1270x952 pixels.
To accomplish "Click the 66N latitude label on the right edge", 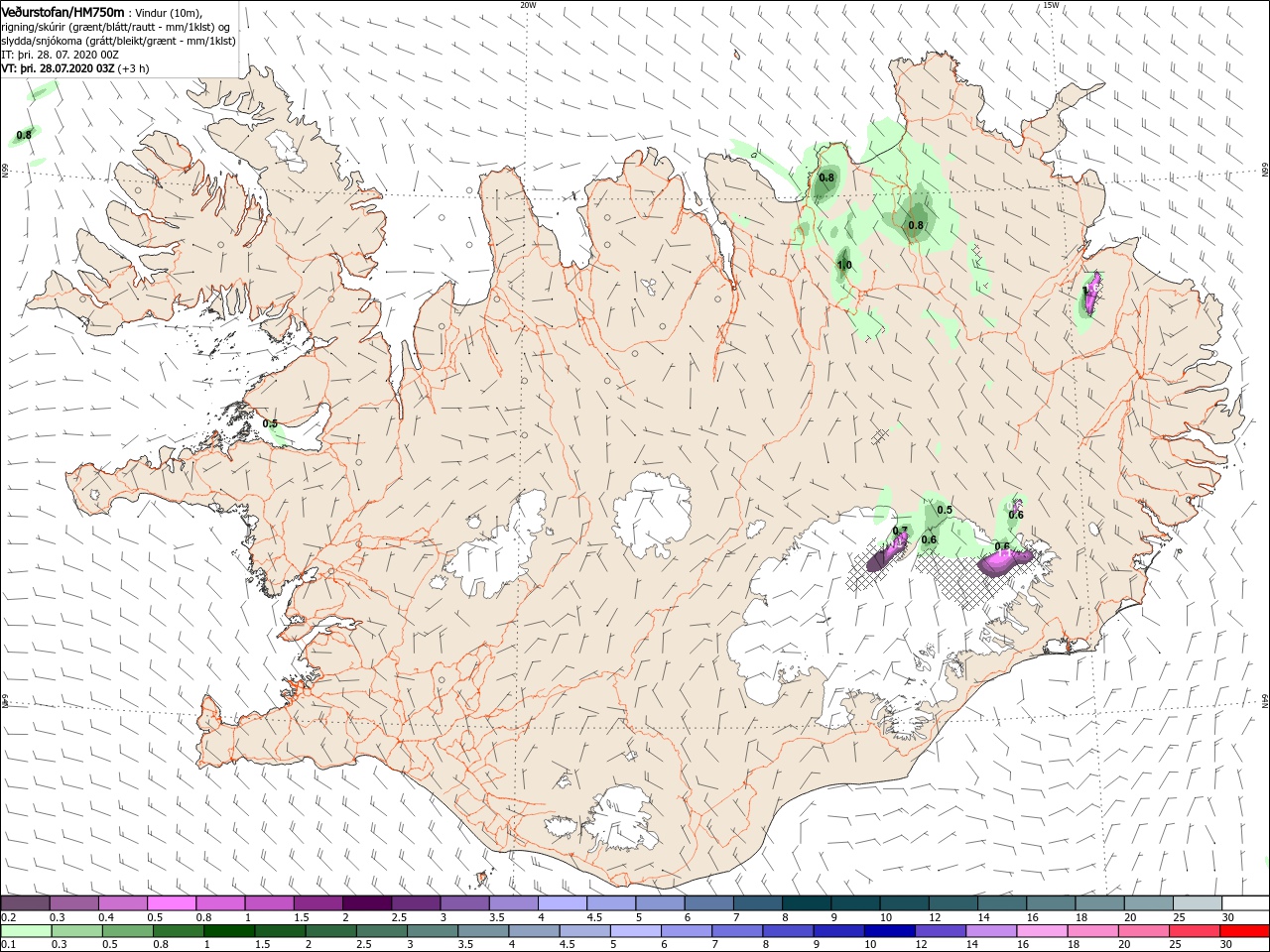I will click(1265, 171).
